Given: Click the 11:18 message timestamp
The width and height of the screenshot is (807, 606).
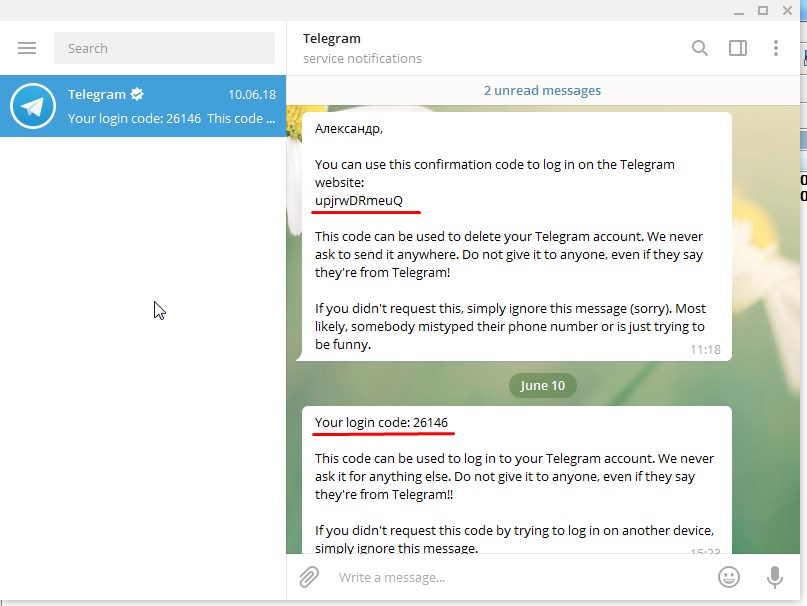Looking at the screenshot, I should [705, 350].
